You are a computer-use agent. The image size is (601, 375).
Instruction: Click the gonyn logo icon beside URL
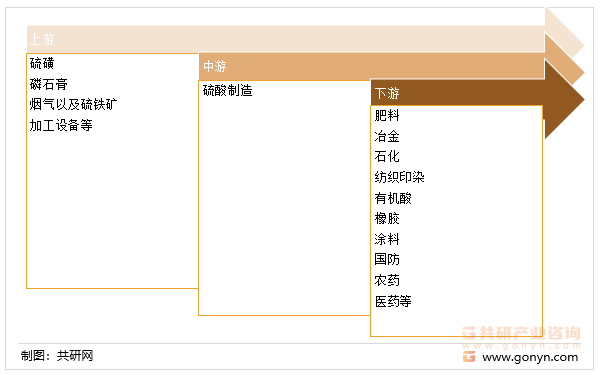[x=469, y=357]
